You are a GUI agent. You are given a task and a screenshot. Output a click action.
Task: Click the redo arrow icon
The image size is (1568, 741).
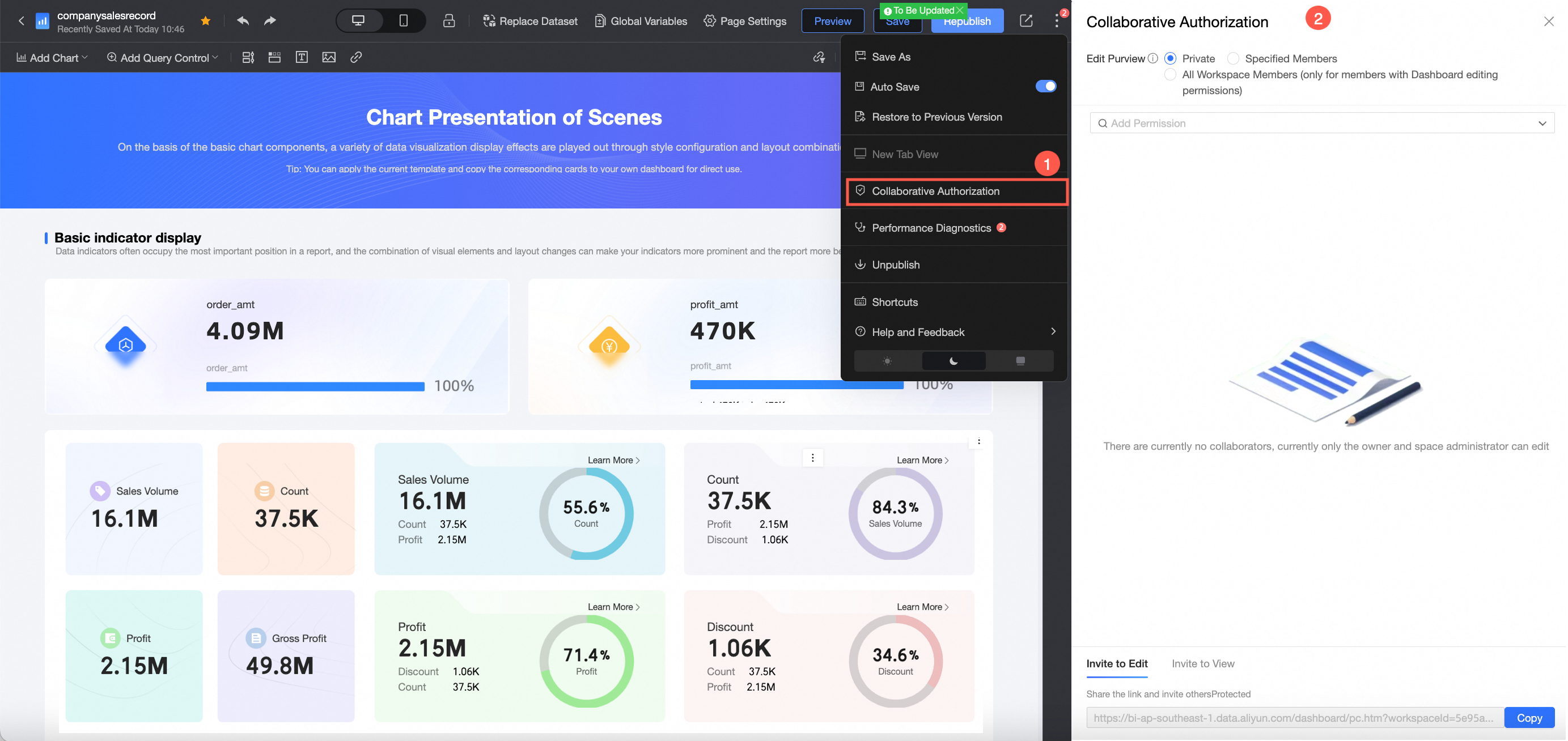270,21
